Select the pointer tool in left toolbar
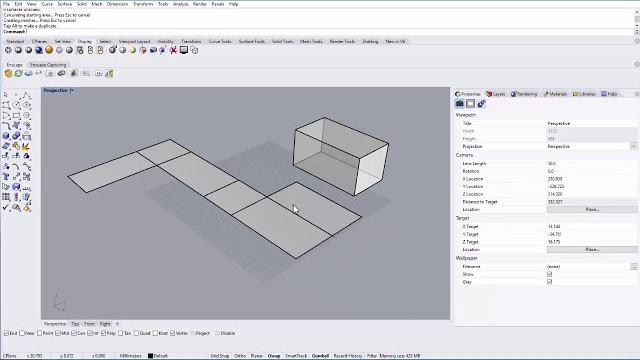Image resolution: width=640 pixels, height=360 pixels. (6, 95)
